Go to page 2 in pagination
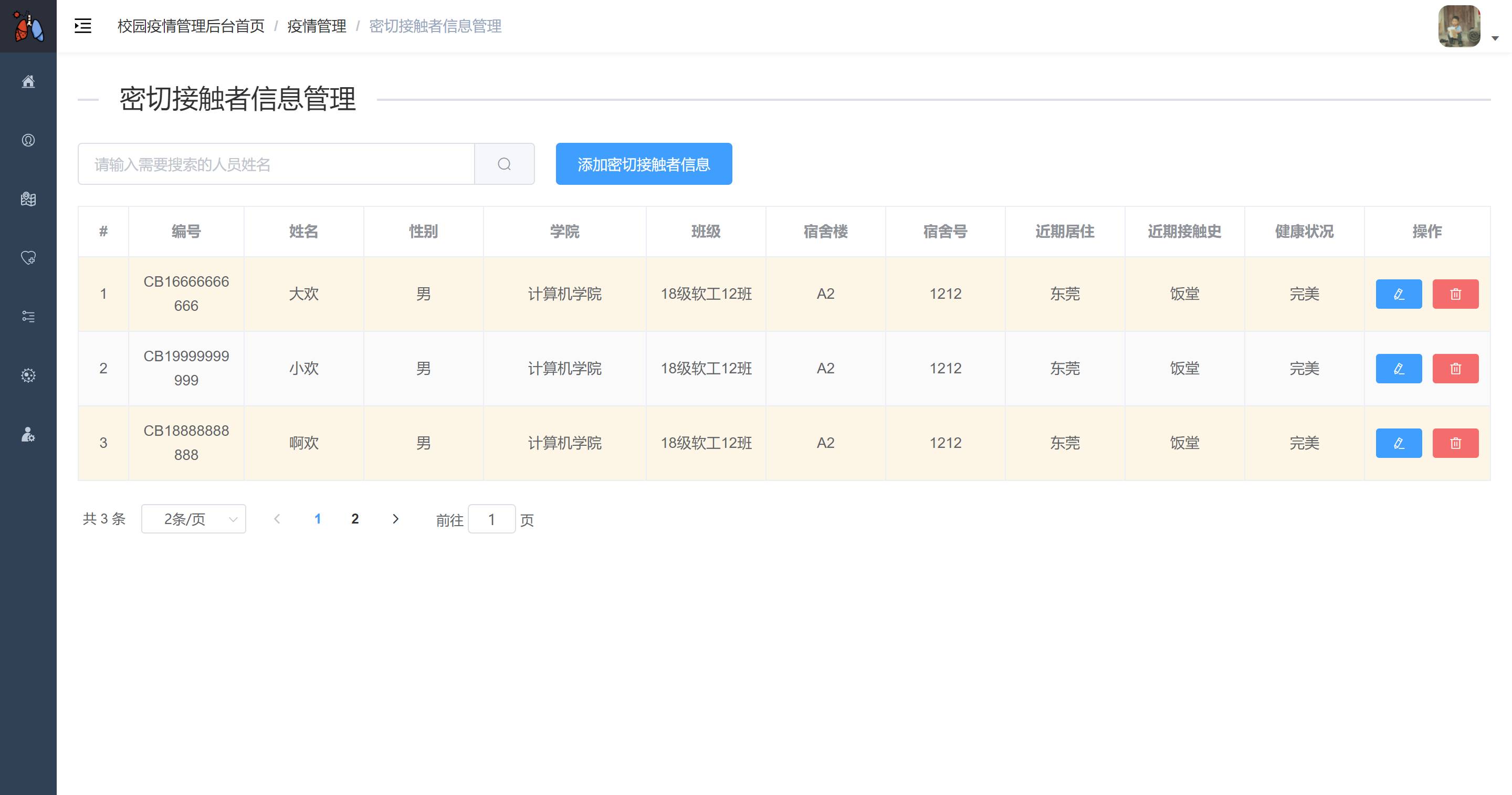The image size is (1512, 795). [355, 519]
